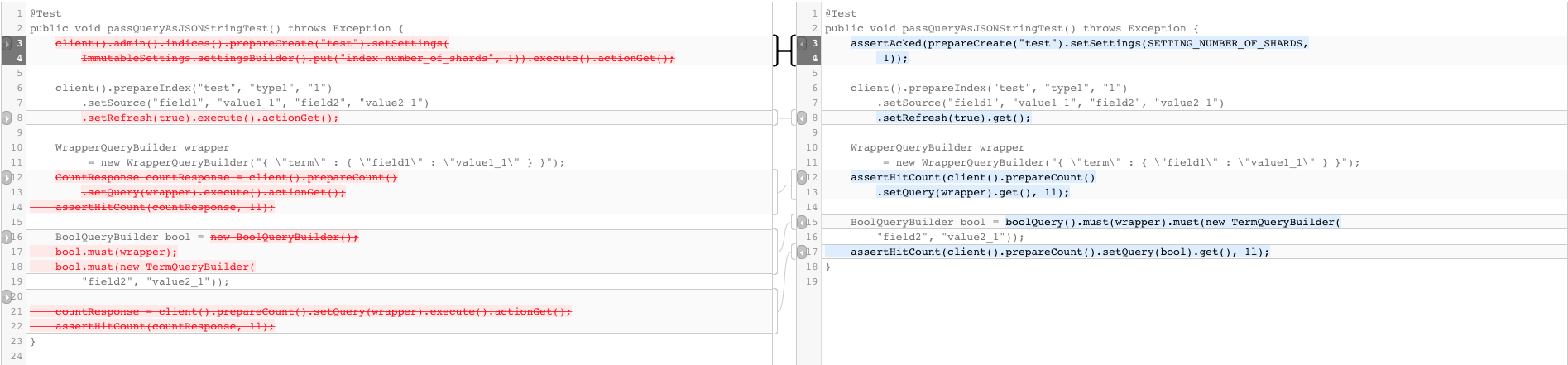The height and width of the screenshot is (365, 1568).
Task: Click line number 18 in right gutter
Action: (x=812, y=267)
